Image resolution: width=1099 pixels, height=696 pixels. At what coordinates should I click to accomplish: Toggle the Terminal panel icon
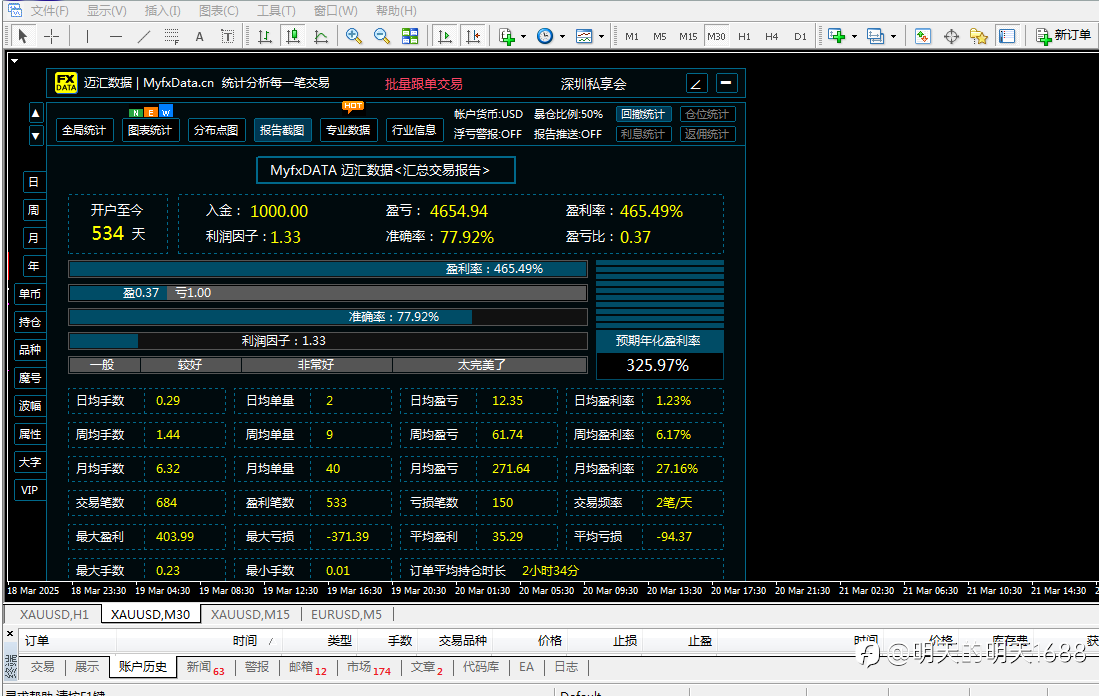pos(1007,36)
